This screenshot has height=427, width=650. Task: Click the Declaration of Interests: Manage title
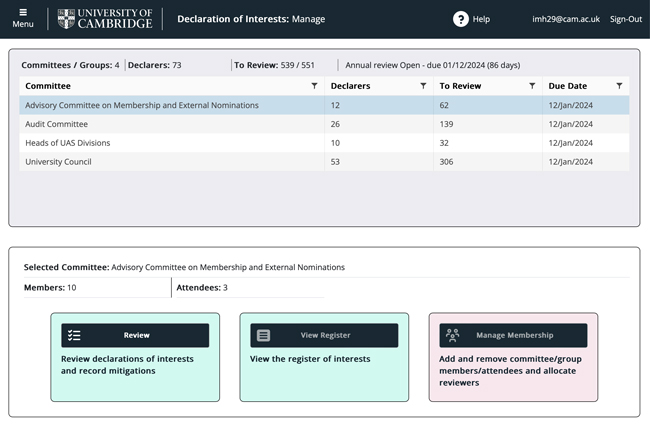251,19
